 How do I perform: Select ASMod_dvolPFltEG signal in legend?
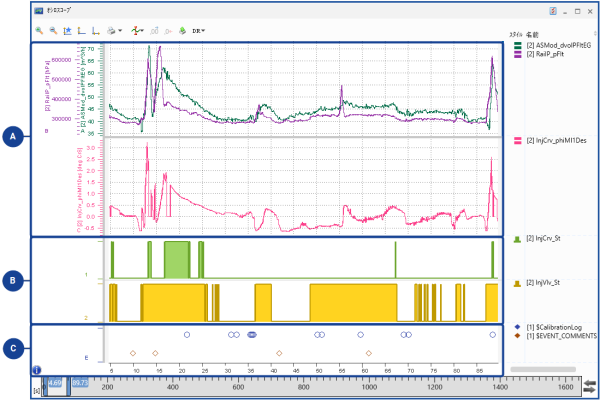pyautogui.click(x=556, y=45)
